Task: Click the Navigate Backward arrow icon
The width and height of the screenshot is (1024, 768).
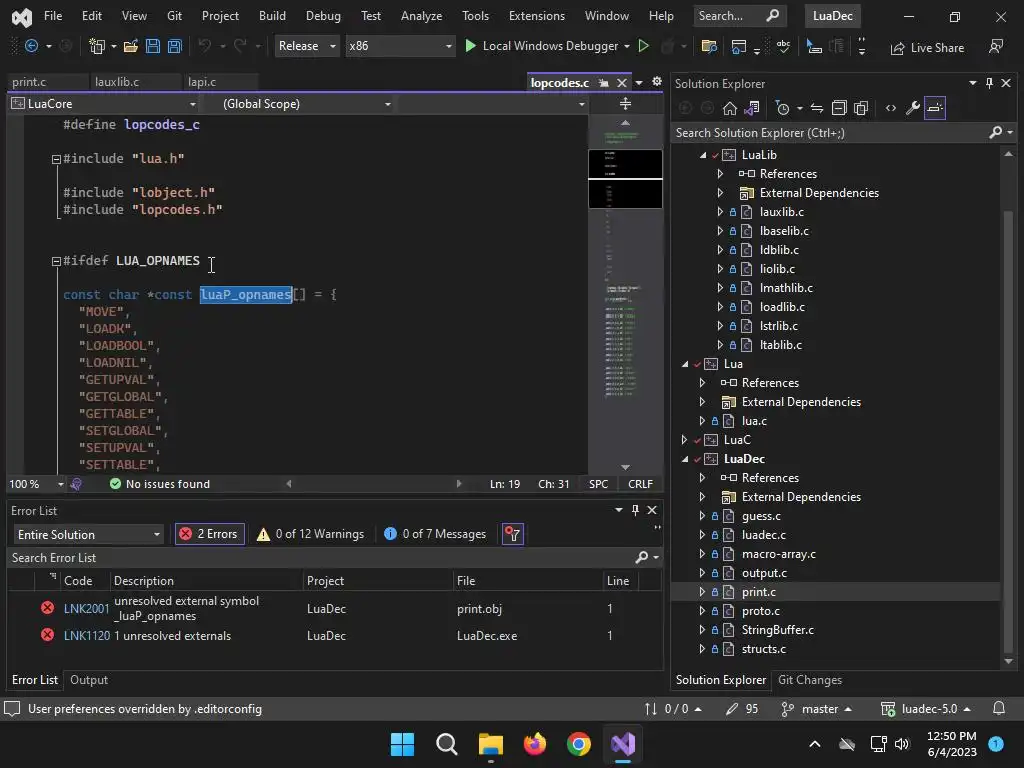Action: click(31, 46)
